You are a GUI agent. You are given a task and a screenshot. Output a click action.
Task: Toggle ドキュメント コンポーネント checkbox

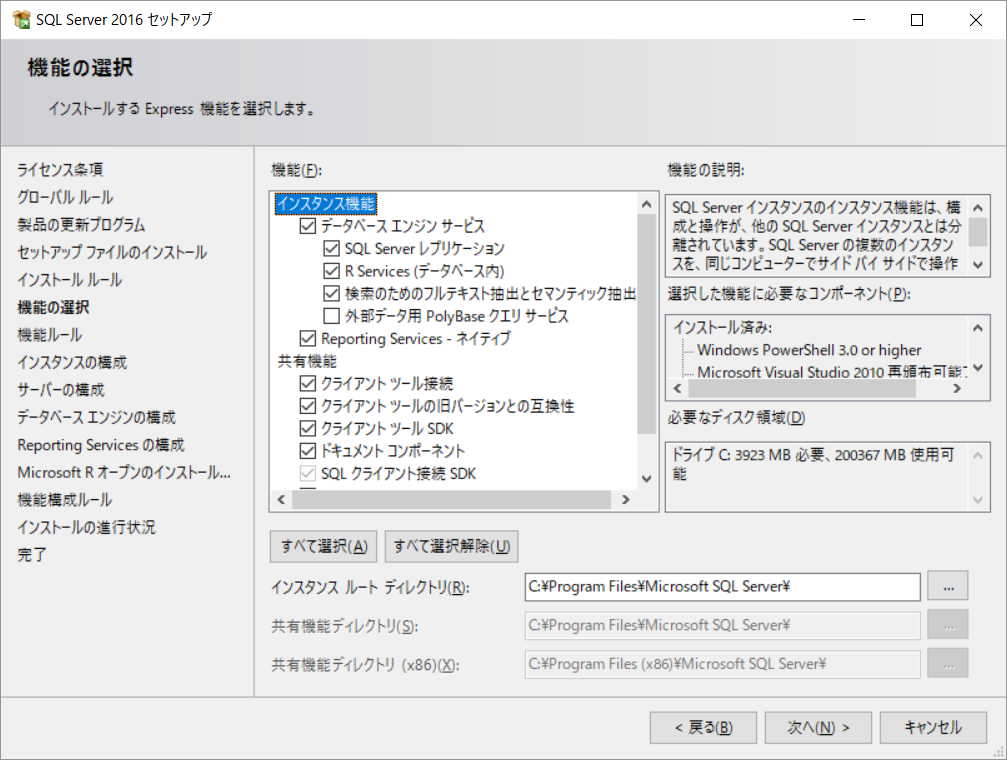point(308,451)
